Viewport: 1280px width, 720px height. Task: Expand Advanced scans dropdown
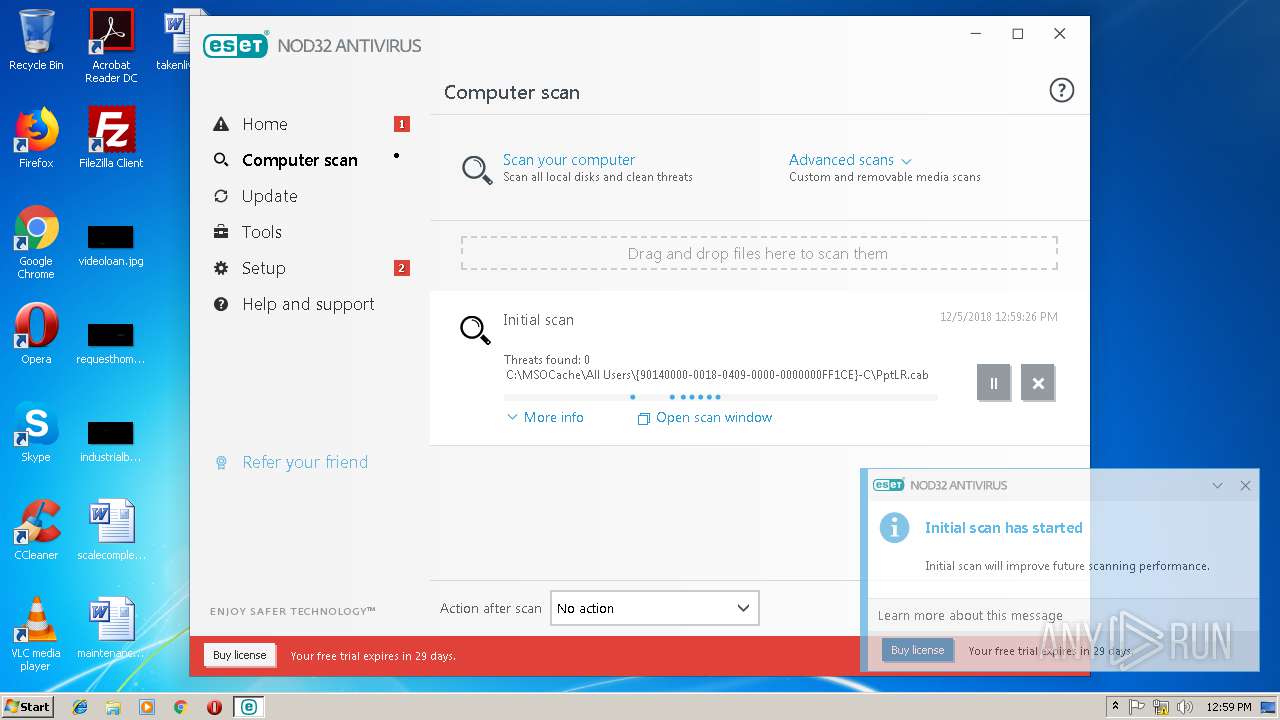[x=850, y=160]
